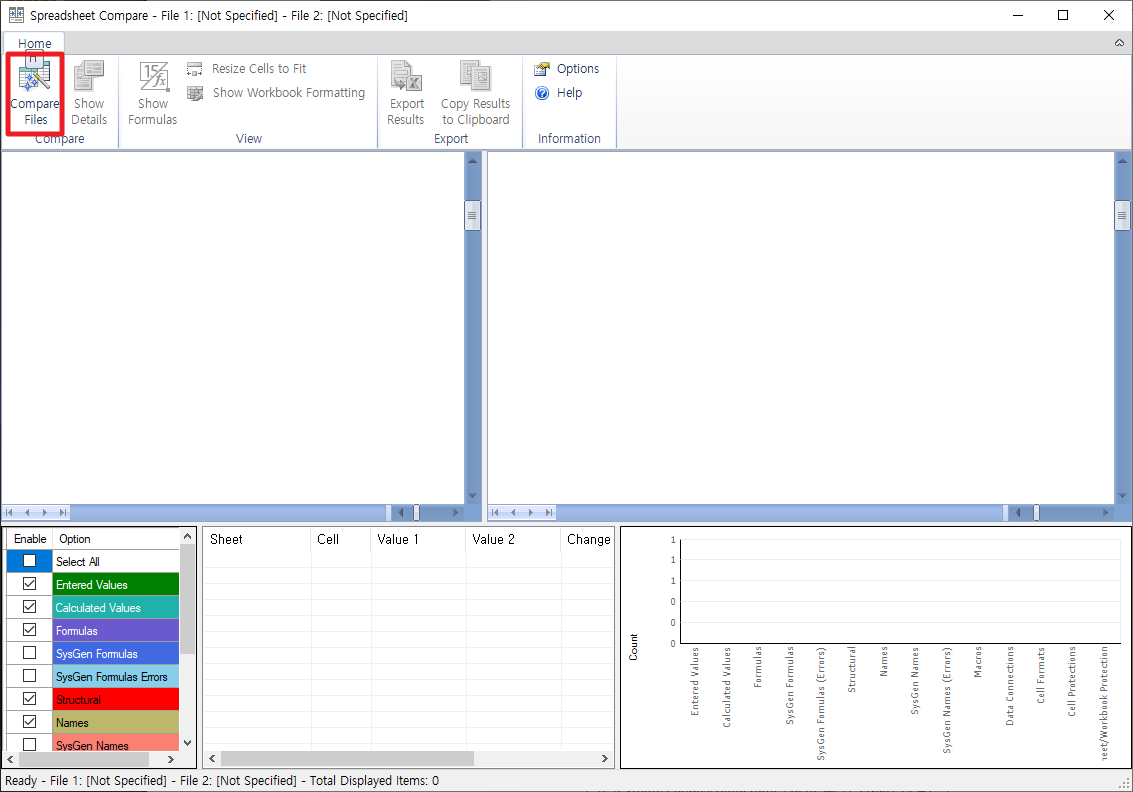
Task: Click left pane horizontal scroll right arrow
Action: pos(455,512)
